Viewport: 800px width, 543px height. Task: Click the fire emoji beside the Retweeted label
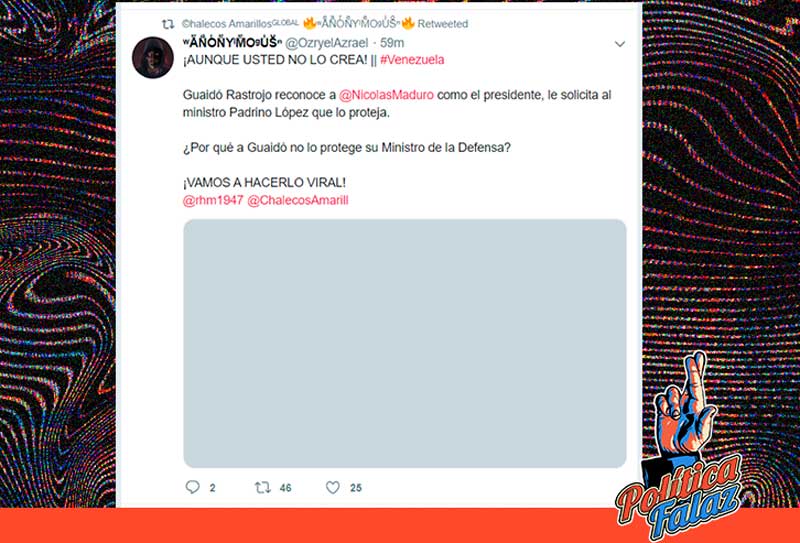tap(408, 23)
